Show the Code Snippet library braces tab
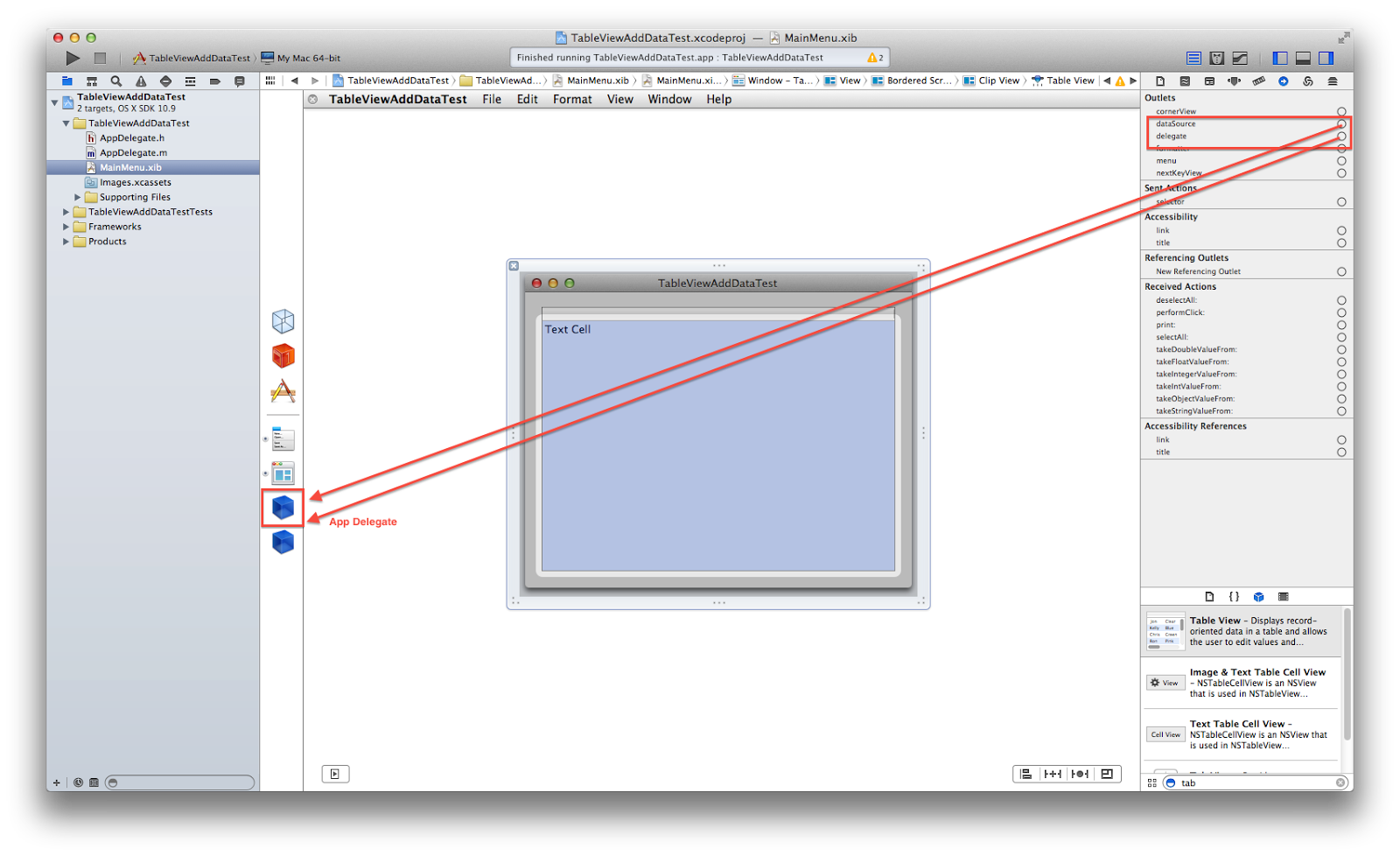1400x856 pixels. (1234, 597)
